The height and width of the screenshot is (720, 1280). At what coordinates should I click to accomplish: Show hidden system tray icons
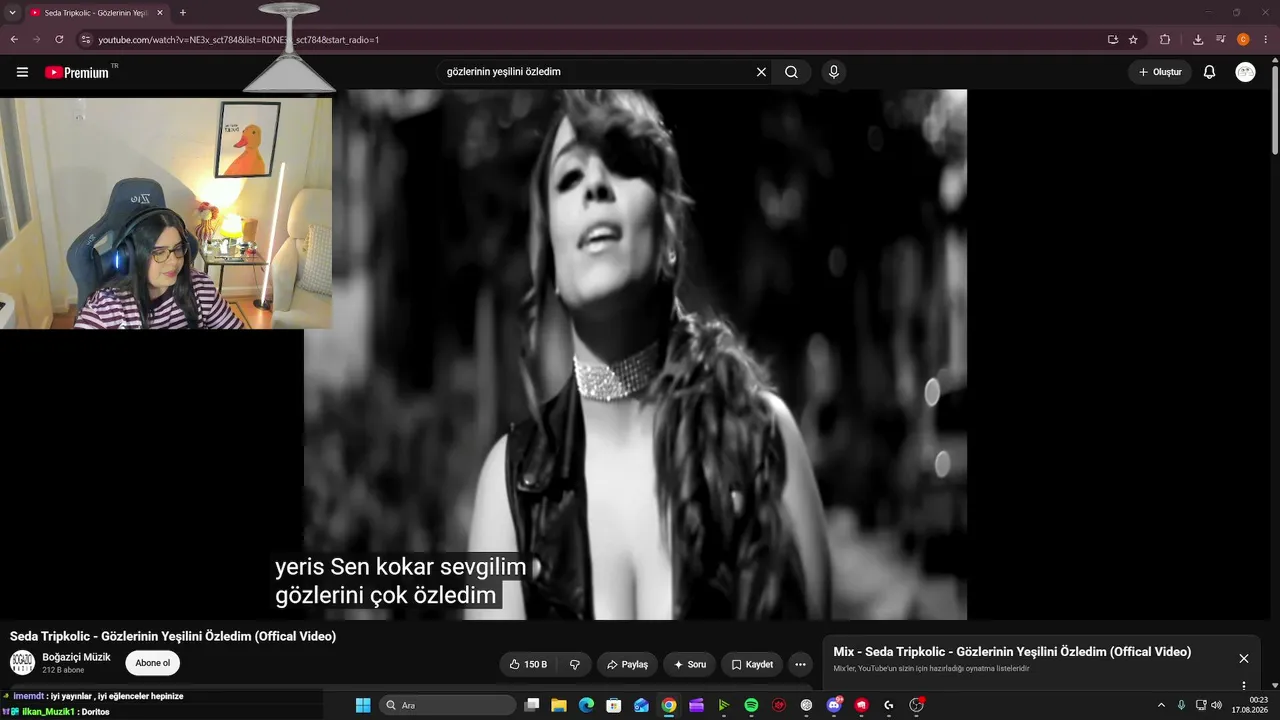point(1161,705)
